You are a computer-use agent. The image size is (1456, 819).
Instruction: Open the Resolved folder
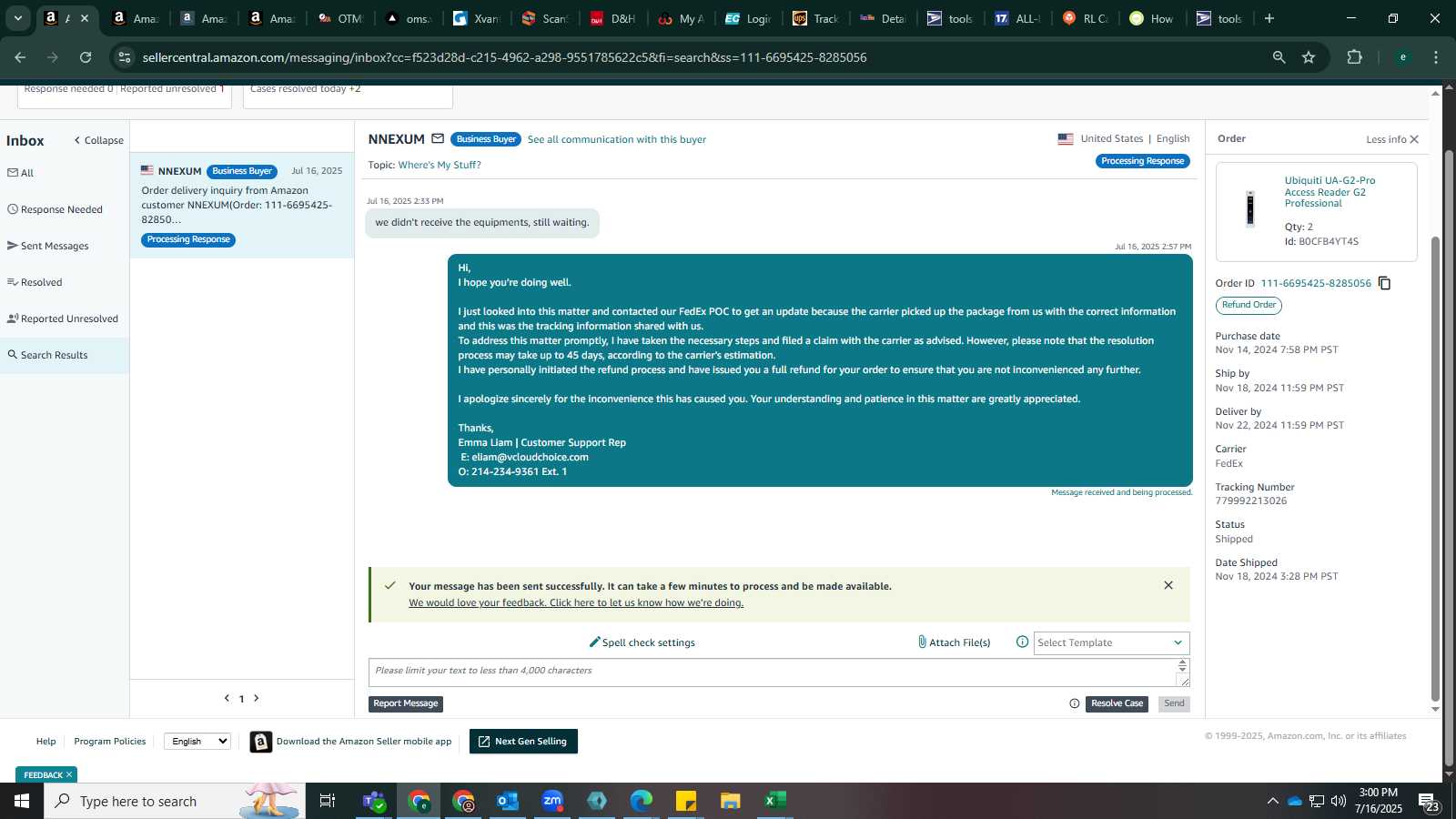click(35, 282)
